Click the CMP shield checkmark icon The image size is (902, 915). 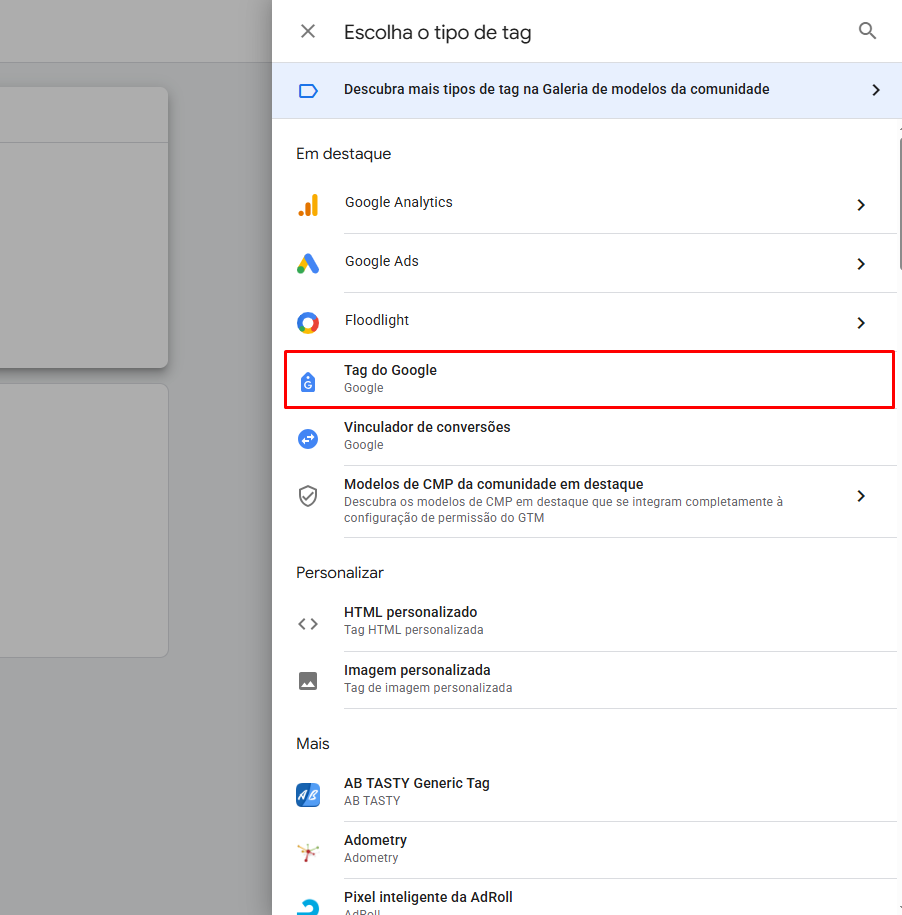[308, 496]
